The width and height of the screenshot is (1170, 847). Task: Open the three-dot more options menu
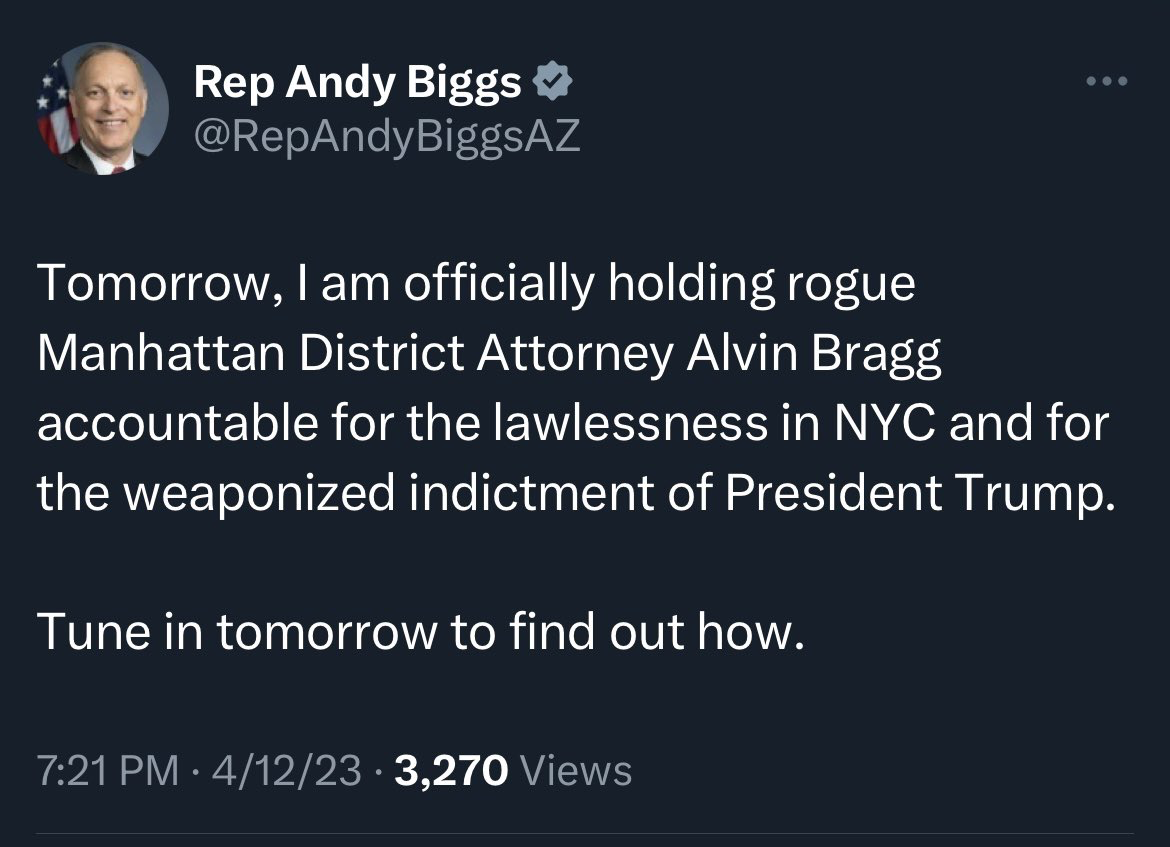(1107, 81)
